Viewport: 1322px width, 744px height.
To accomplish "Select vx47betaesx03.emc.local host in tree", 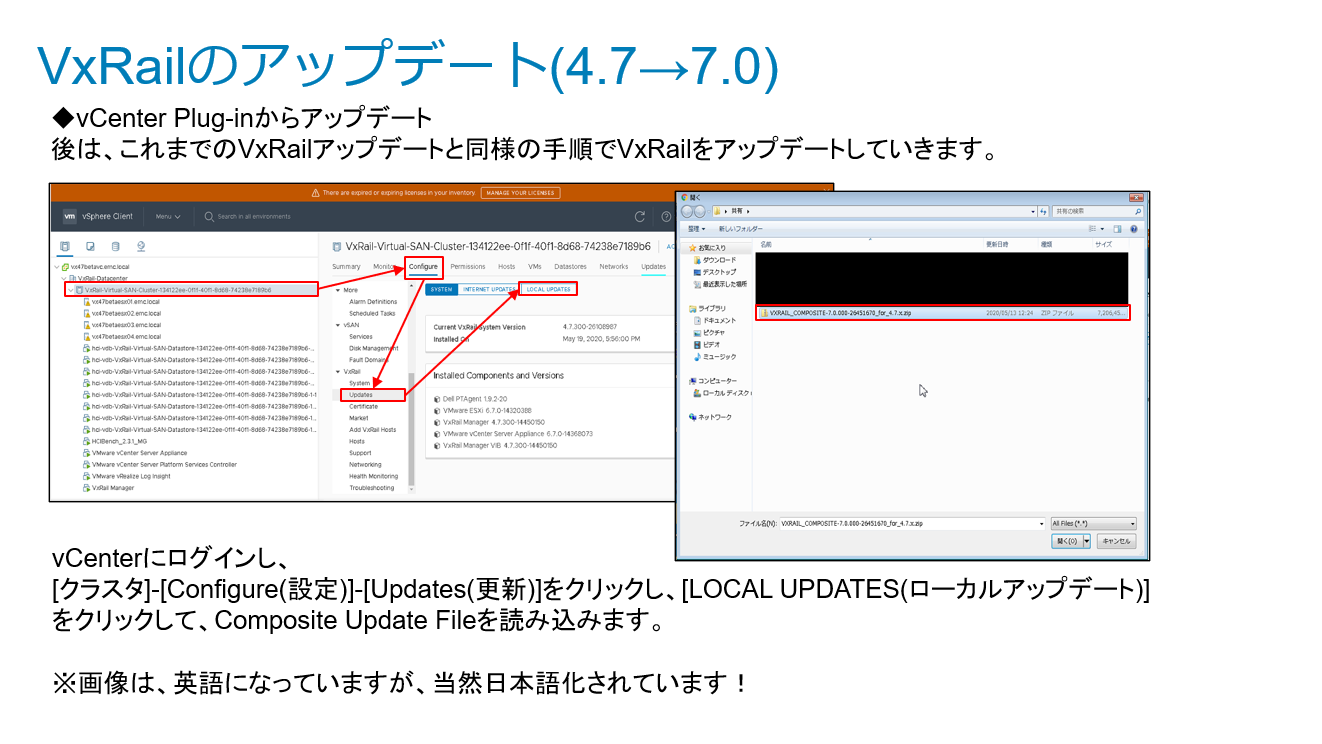I will click(126, 325).
